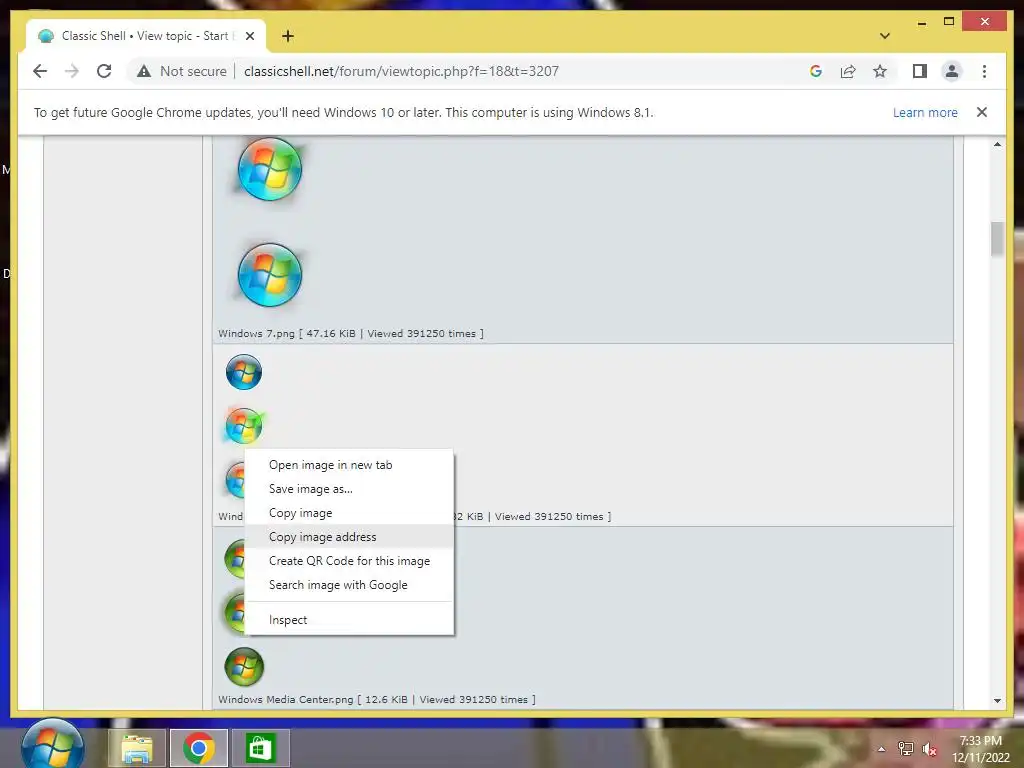The height and width of the screenshot is (768, 1024).
Task: Select the Classic Shell View topic tab
Action: pyautogui.click(x=146, y=36)
